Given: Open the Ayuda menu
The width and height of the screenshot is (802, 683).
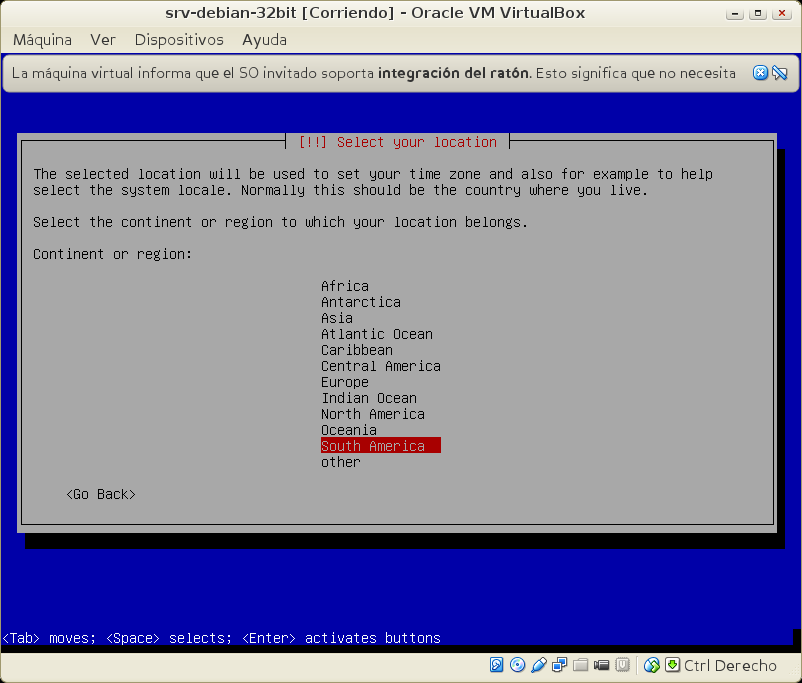Looking at the screenshot, I should pos(264,40).
